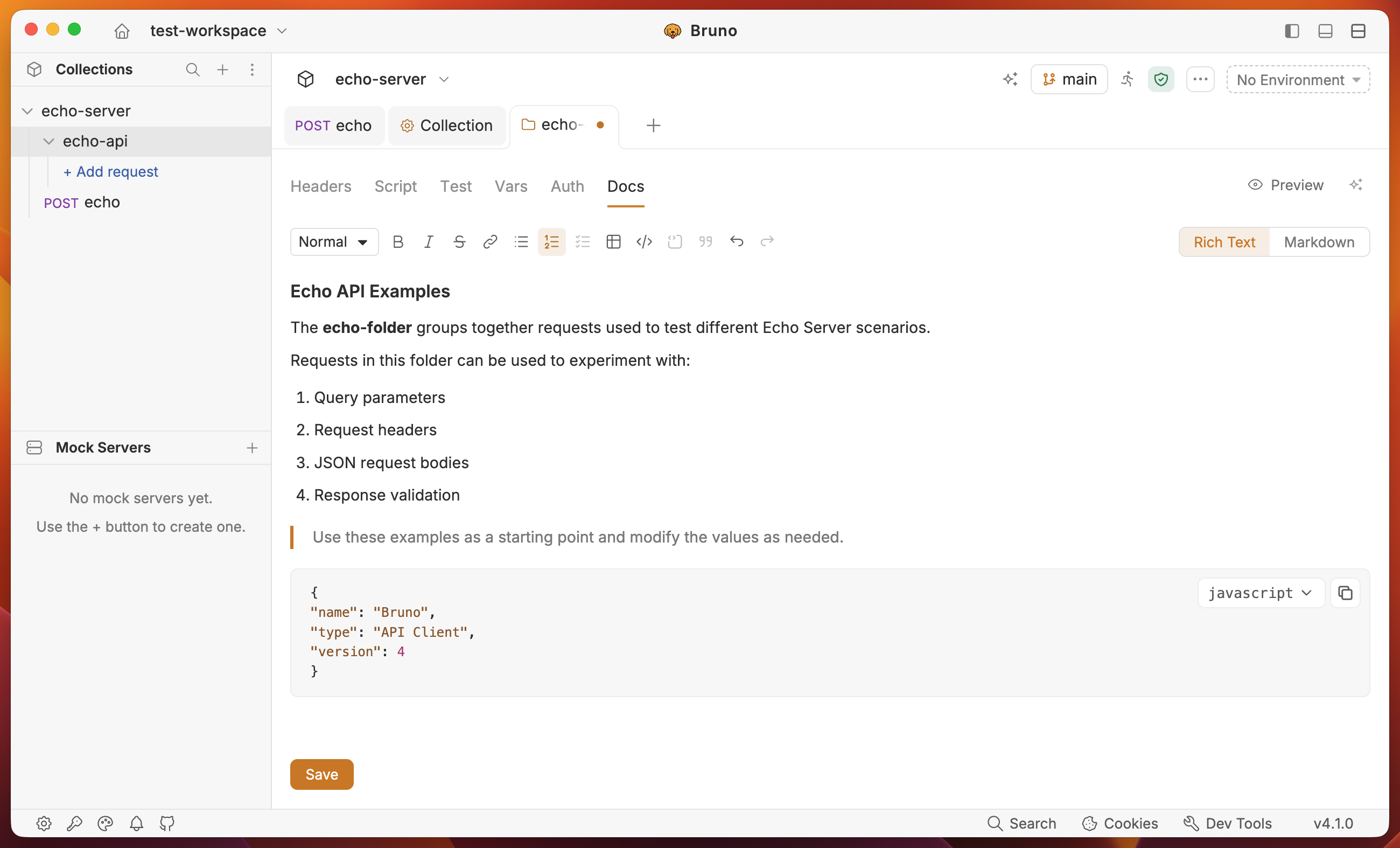Add a new collection with plus icon
Image resolution: width=1400 pixels, height=848 pixels.
coord(223,69)
